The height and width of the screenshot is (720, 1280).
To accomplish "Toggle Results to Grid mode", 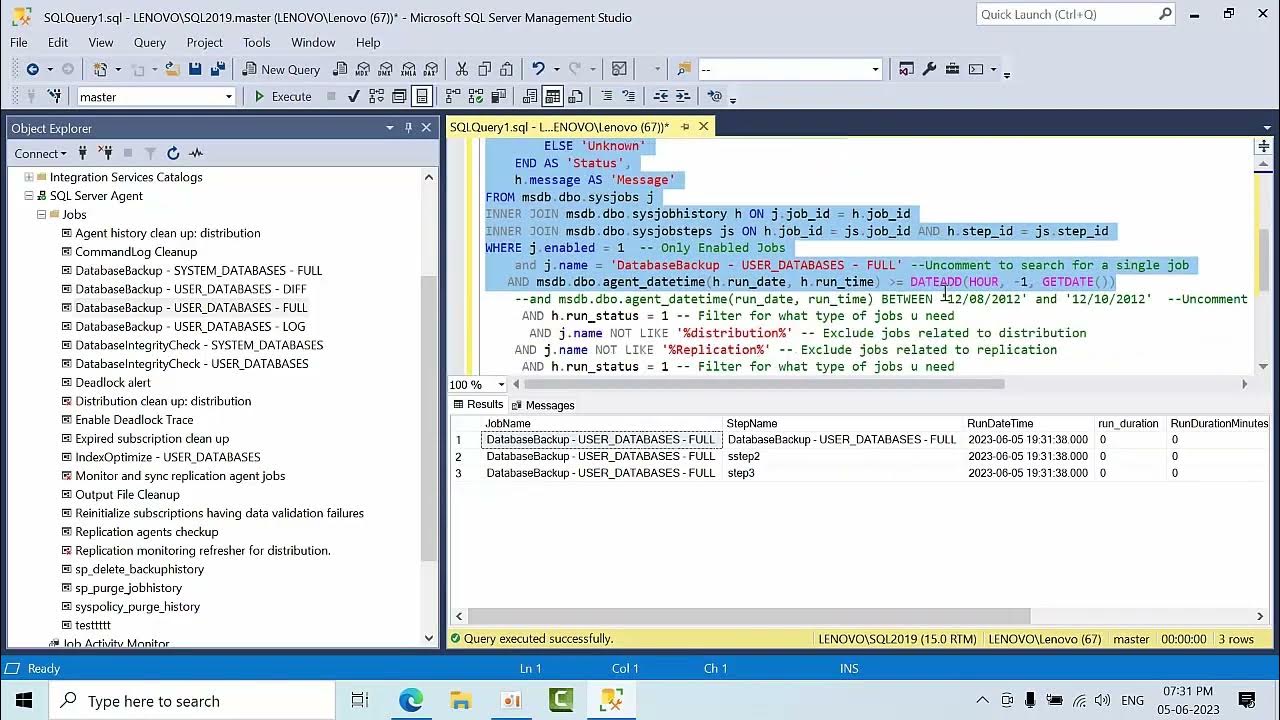I will tap(553, 96).
